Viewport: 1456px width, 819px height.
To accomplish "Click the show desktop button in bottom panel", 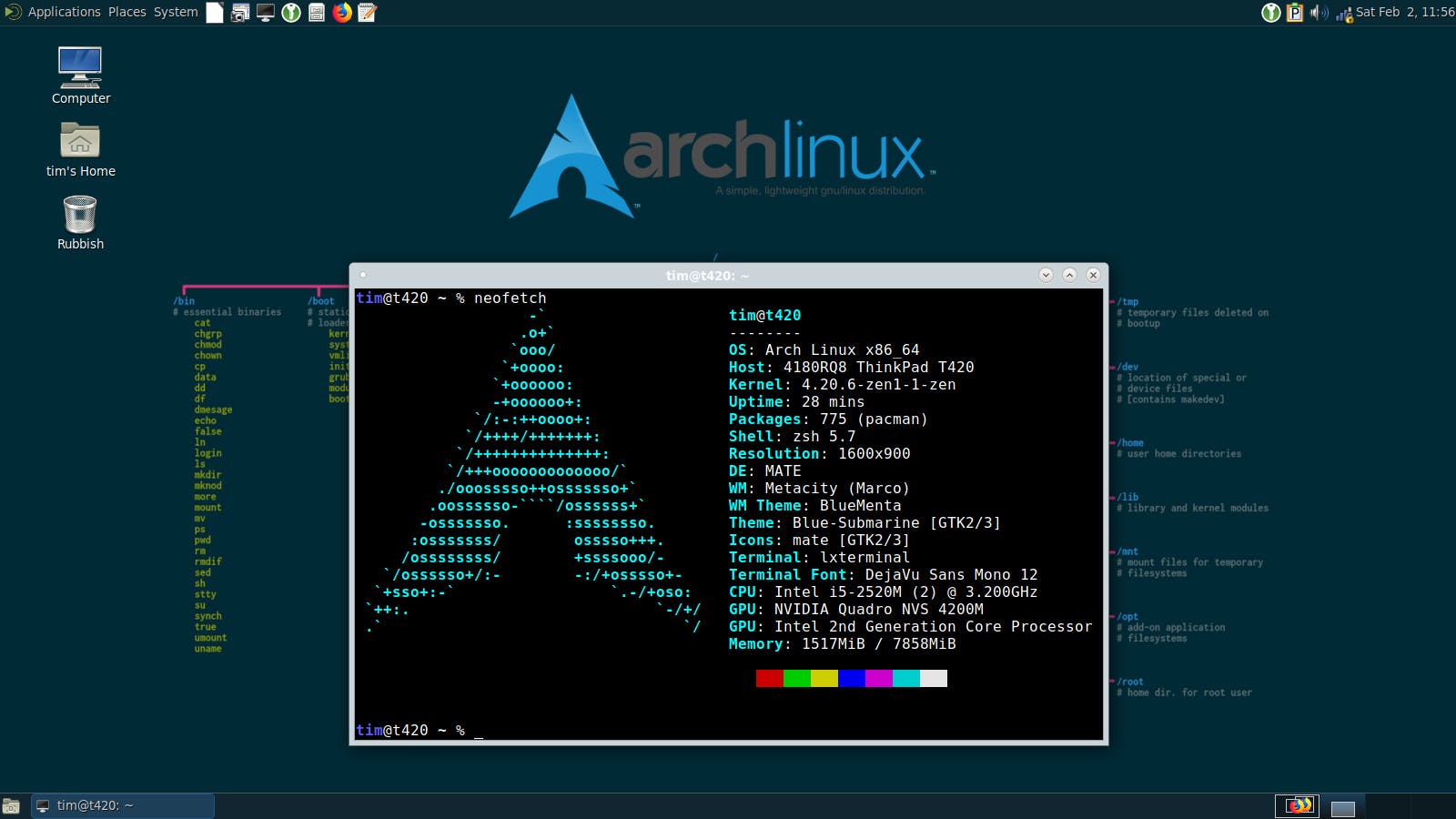I will pos(11,806).
